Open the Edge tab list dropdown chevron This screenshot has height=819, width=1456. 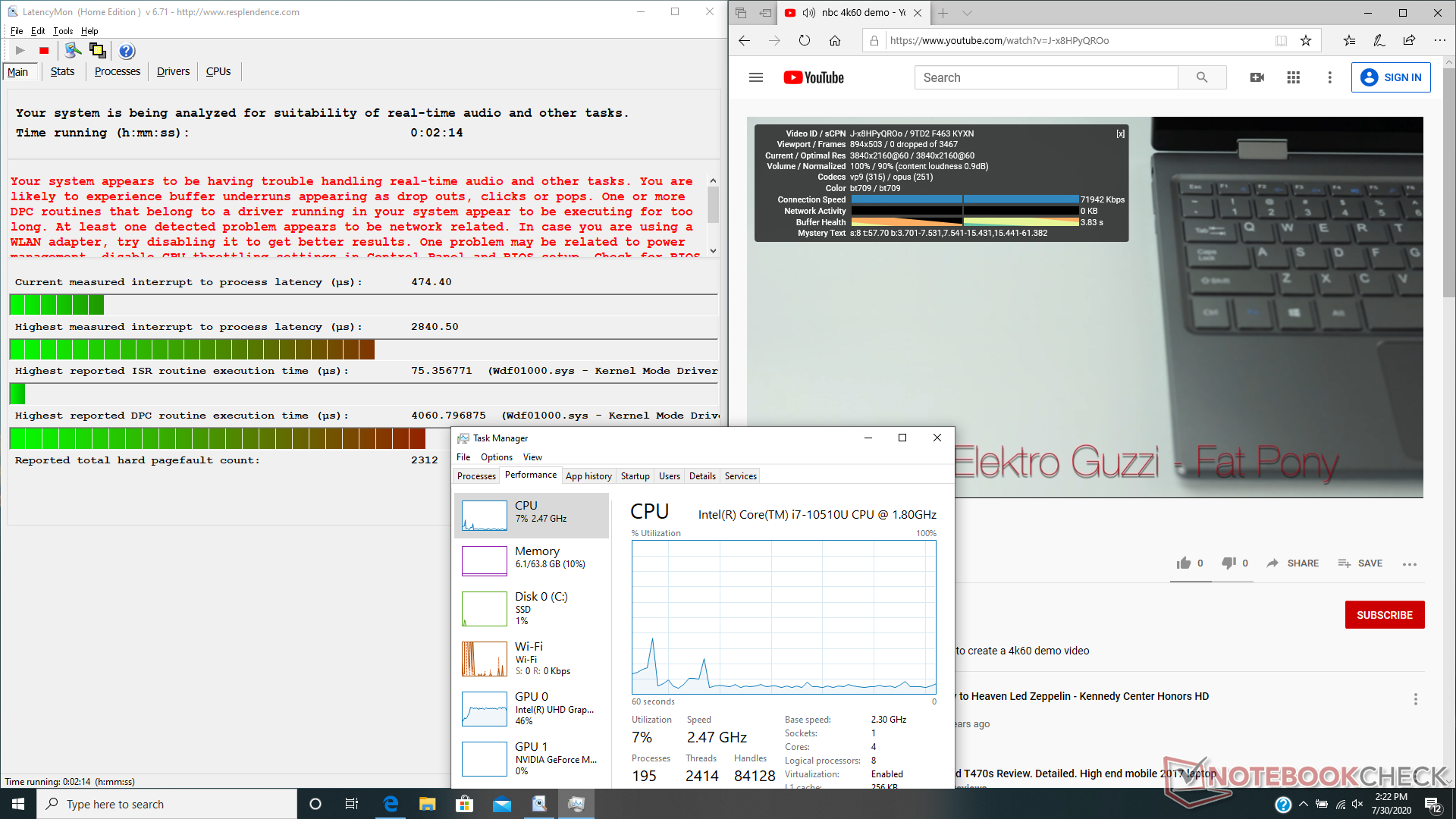tap(967, 13)
